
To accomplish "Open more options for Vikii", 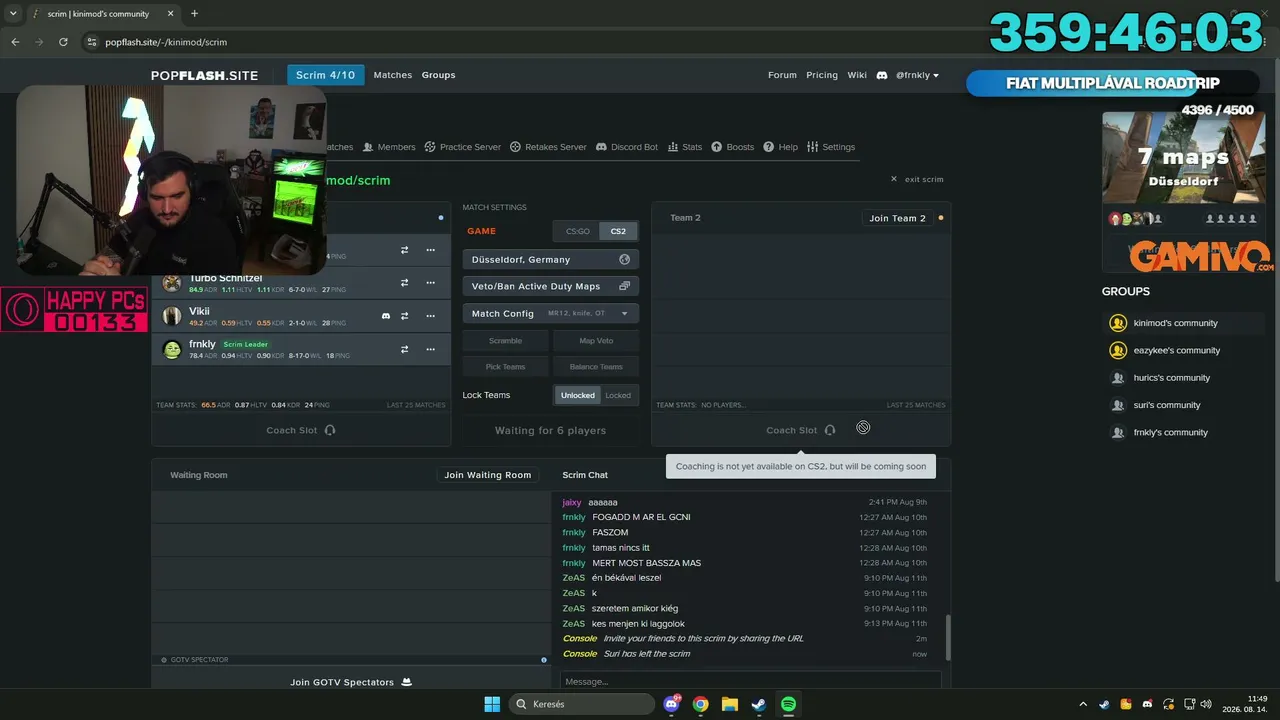I will (x=430, y=316).
